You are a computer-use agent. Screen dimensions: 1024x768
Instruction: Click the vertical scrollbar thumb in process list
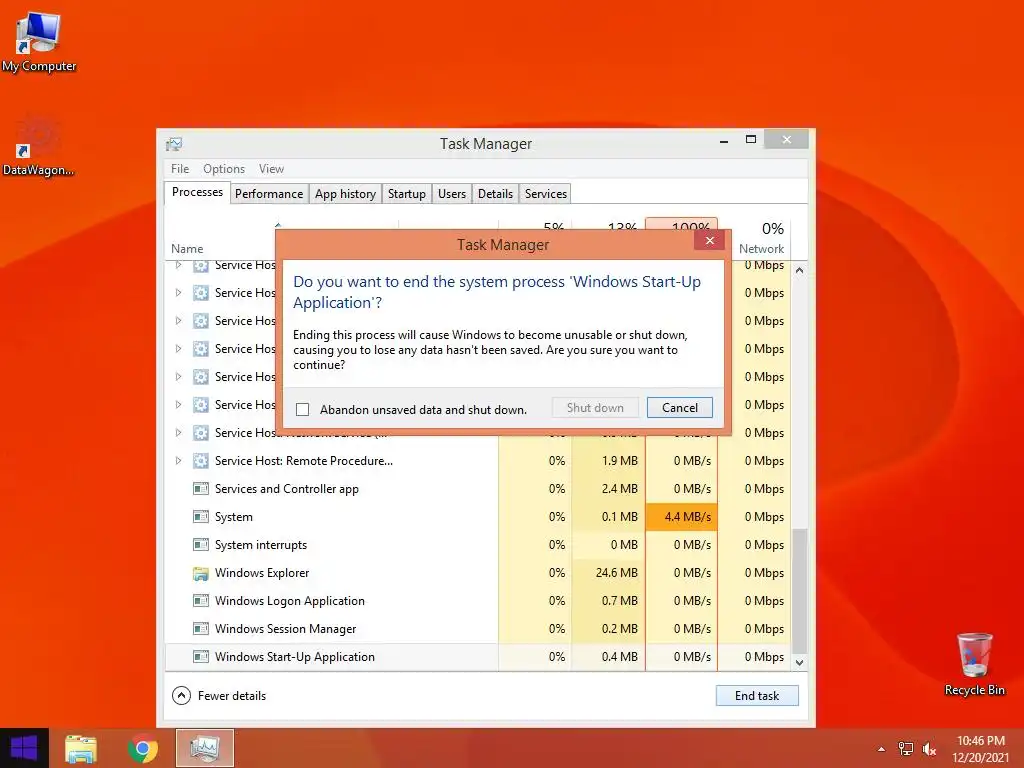click(x=799, y=590)
